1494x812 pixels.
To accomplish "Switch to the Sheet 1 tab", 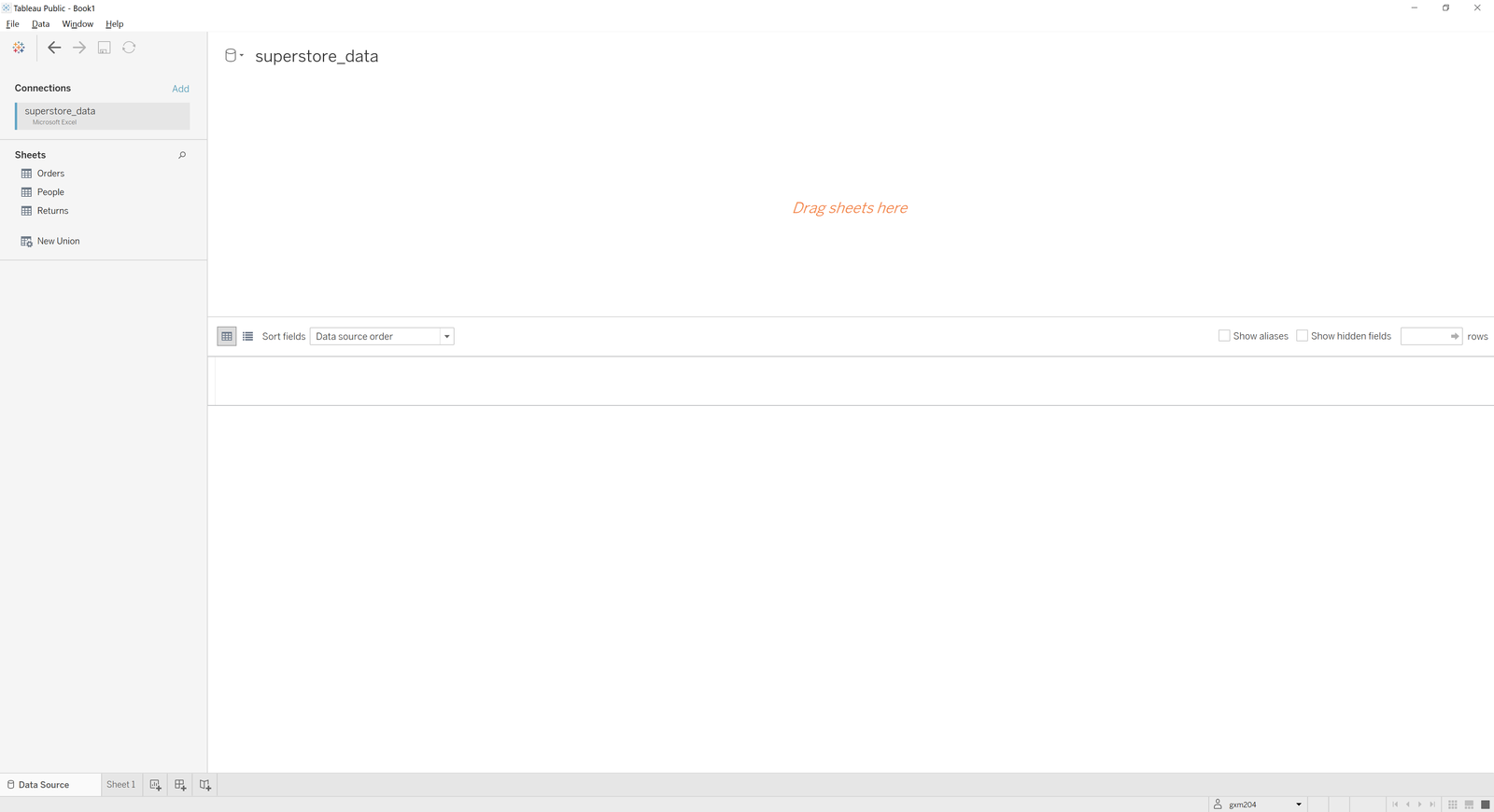I will [x=120, y=785].
